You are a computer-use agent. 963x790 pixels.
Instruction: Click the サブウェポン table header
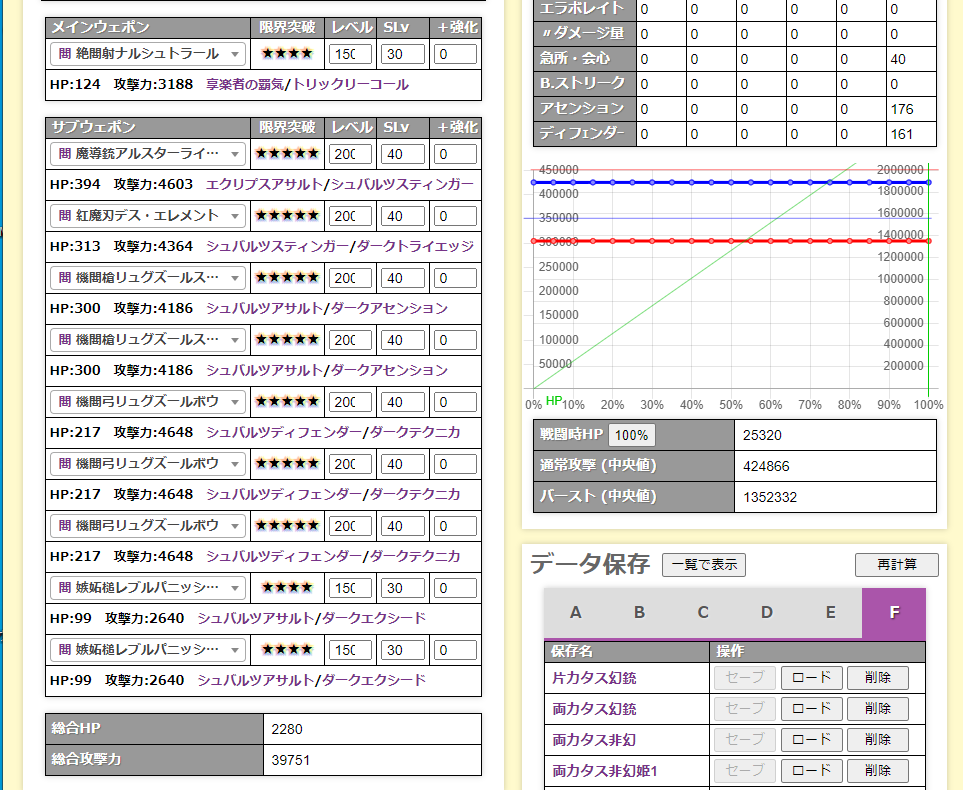pyautogui.click(x=148, y=127)
